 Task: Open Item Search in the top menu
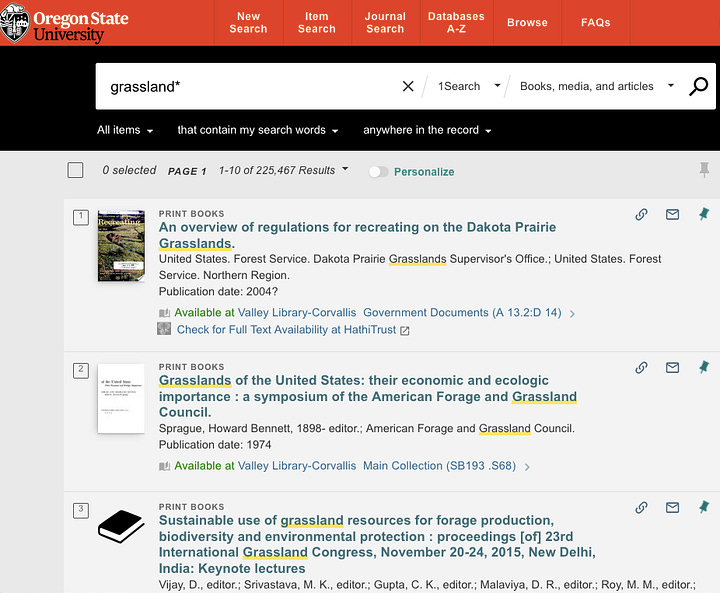(317, 23)
